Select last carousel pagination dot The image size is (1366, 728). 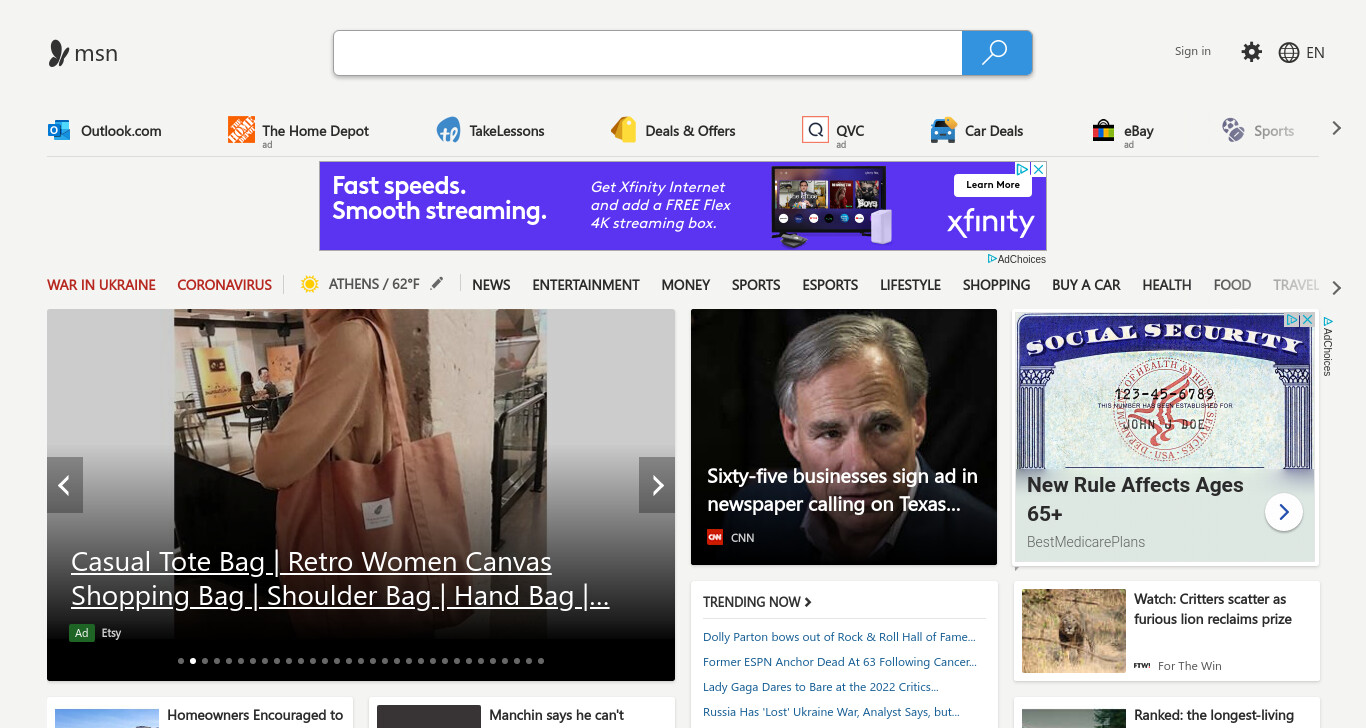[541, 661]
